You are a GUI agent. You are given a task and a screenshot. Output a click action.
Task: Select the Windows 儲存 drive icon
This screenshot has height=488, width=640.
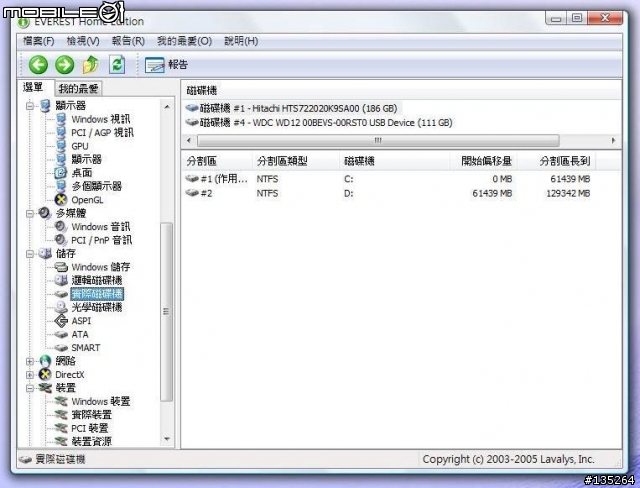[61, 267]
